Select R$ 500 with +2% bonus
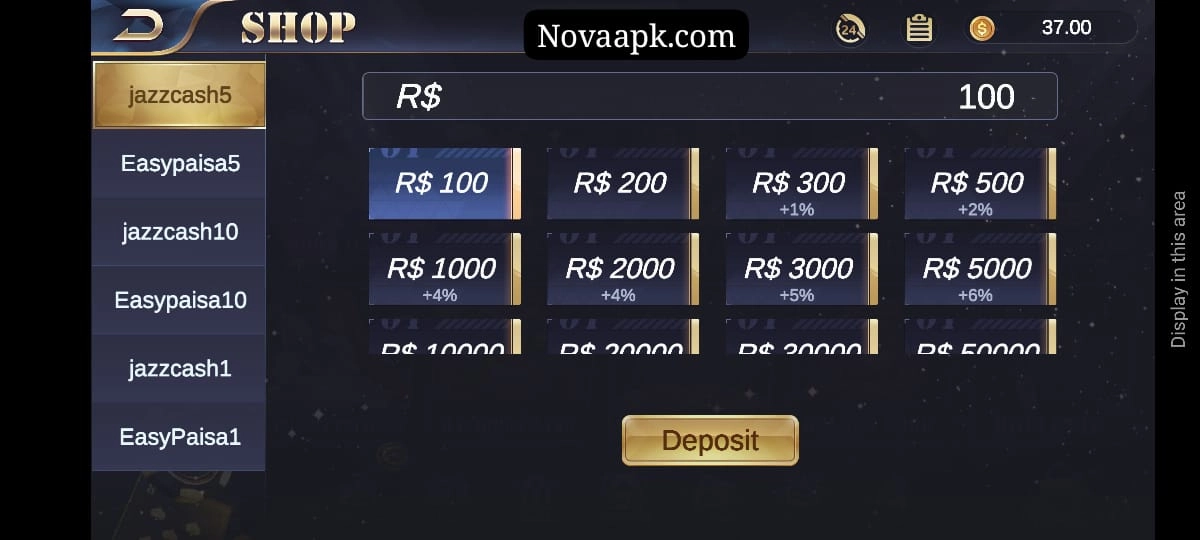 [981, 183]
